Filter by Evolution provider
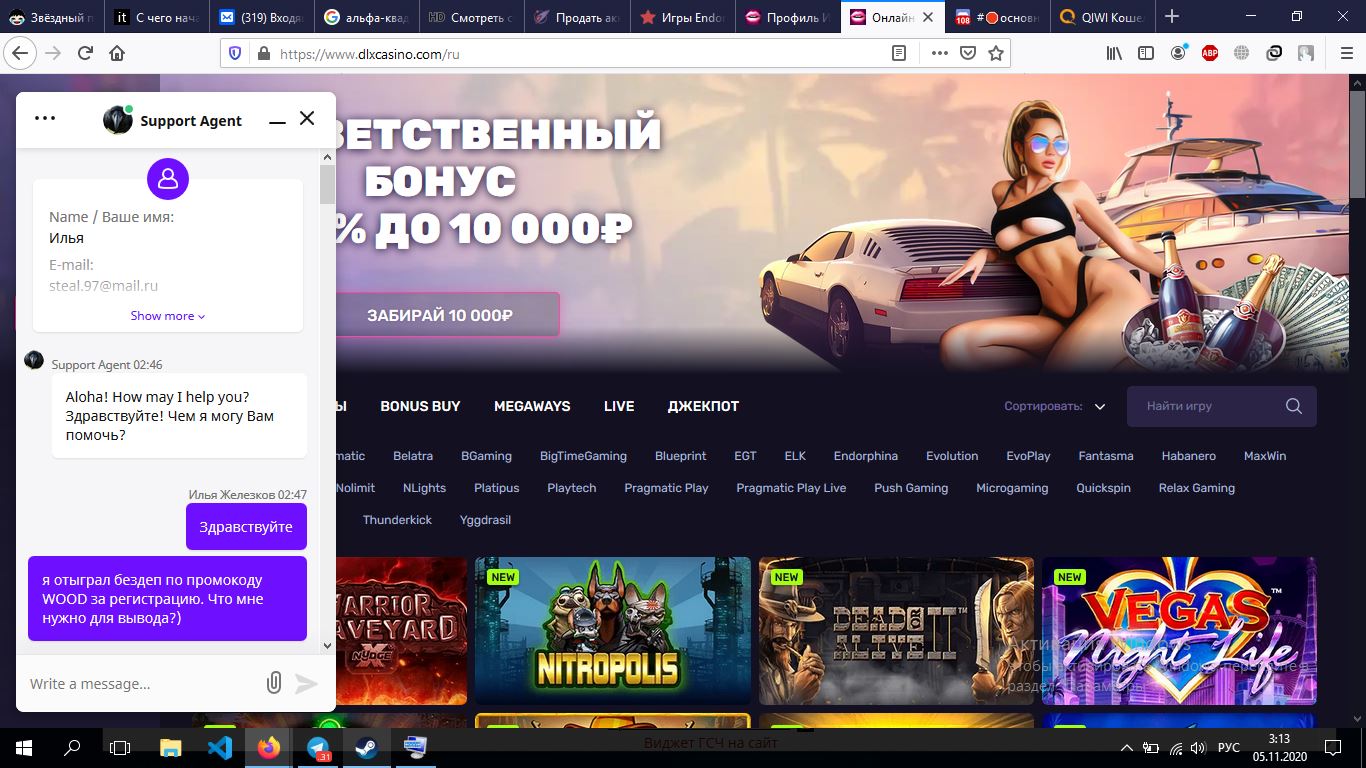Screen dimensions: 1366x768 952,456
